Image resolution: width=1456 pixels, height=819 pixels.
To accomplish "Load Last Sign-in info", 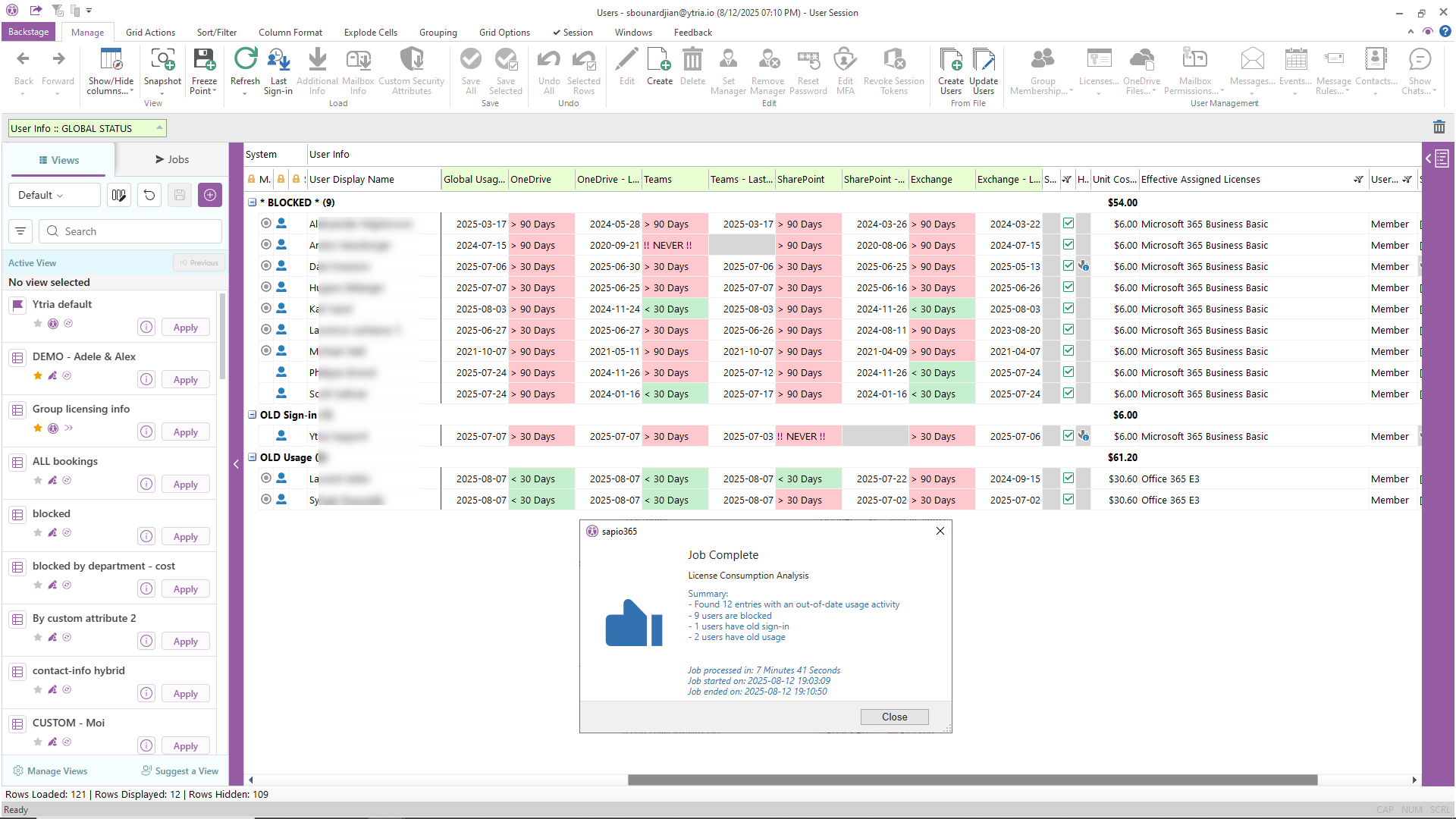I will pyautogui.click(x=278, y=71).
